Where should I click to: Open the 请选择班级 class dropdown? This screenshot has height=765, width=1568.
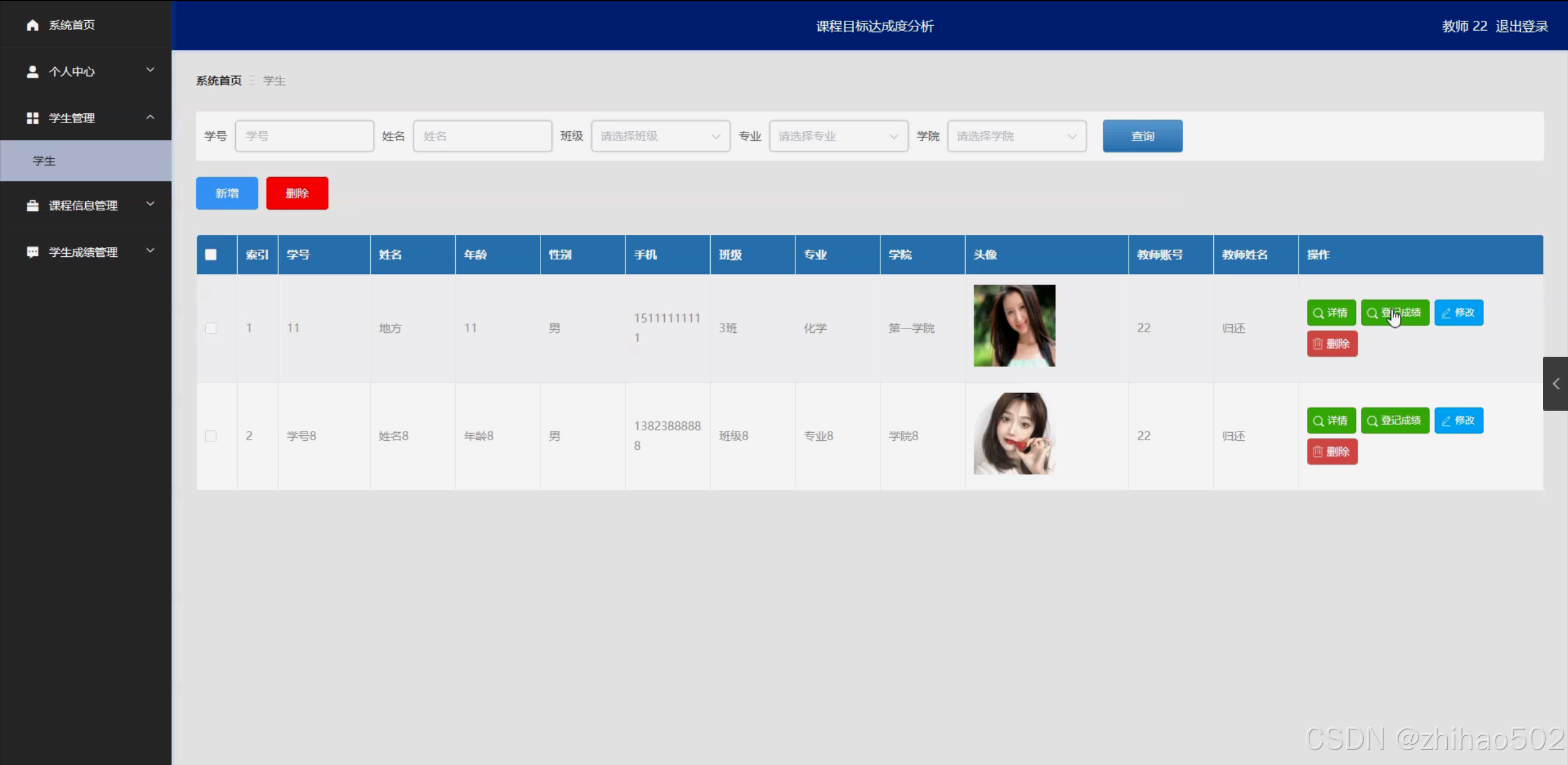(x=660, y=136)
